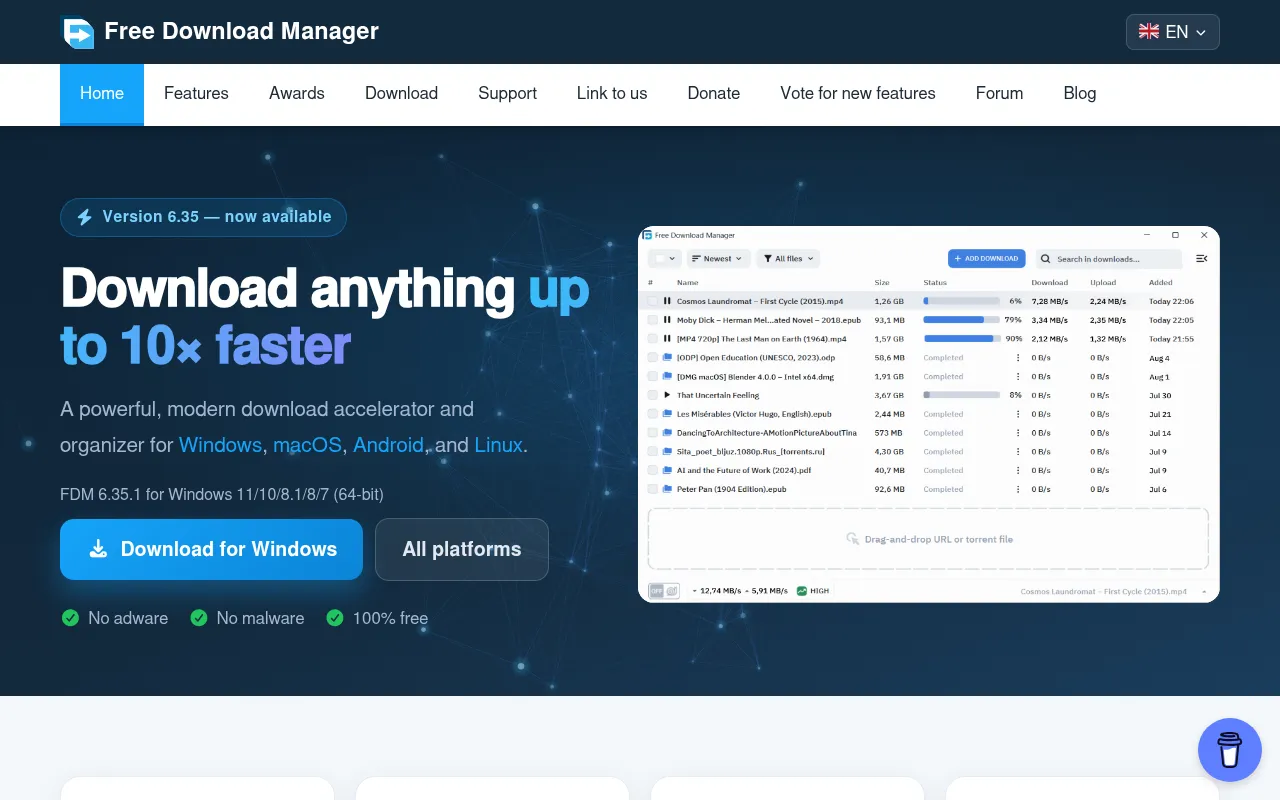1280x800 pixels.
Task: Tick the checkbox for Moby Dick row
Action: click(653, 320)
